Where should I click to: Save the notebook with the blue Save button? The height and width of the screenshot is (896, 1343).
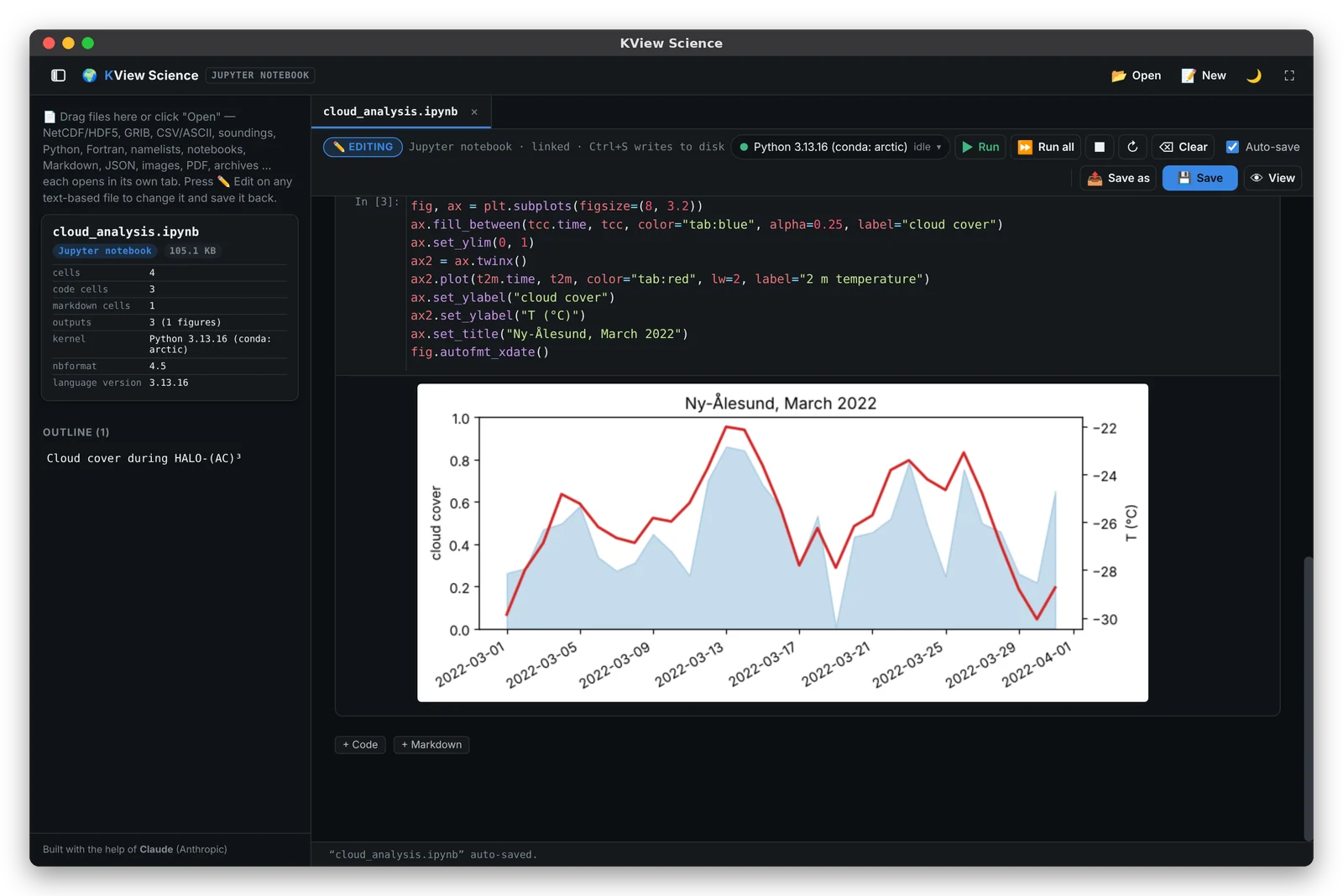coord(1199,178)
